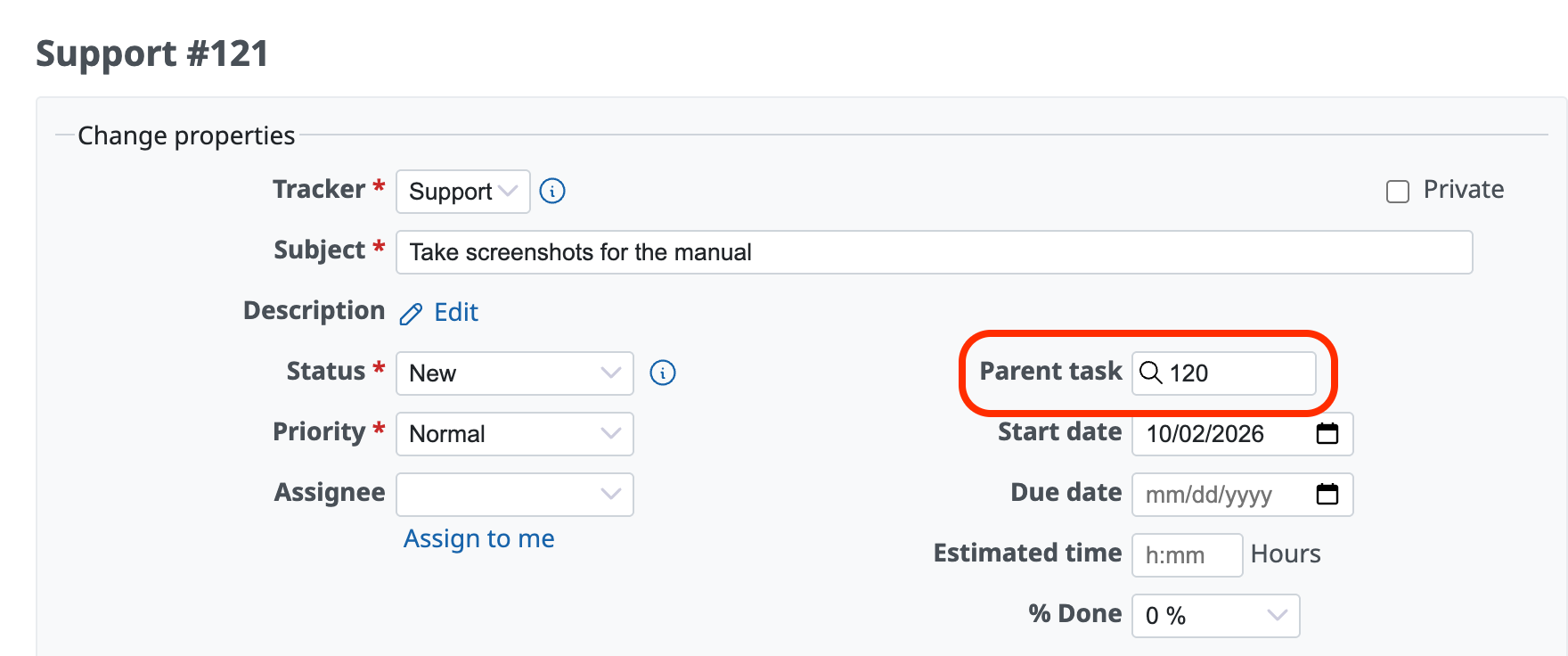Click the Change properties legend text
Screen dimensions: 1568x656
click(x=186, y=135)
